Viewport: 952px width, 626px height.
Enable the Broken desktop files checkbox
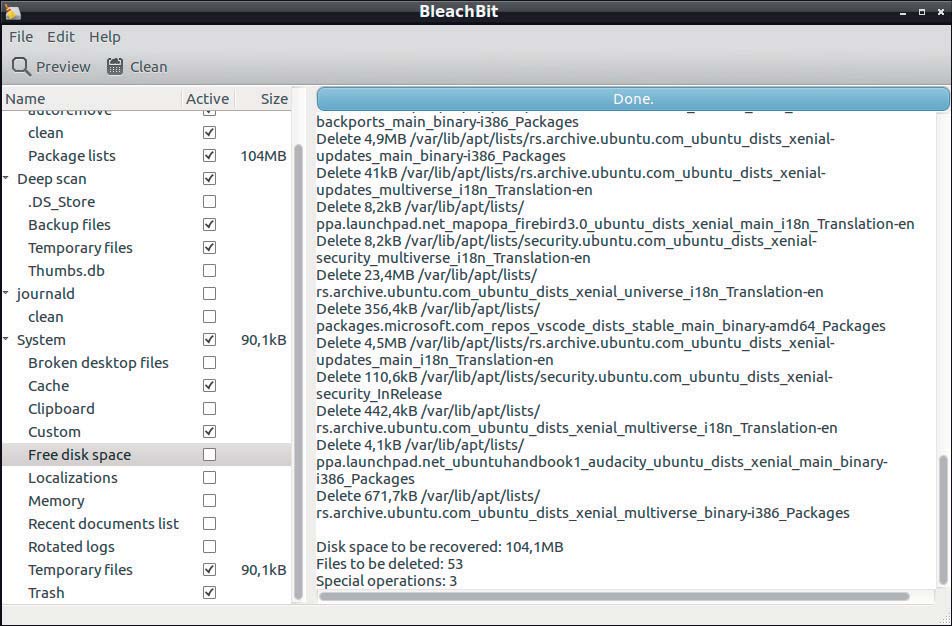[209, 362]
